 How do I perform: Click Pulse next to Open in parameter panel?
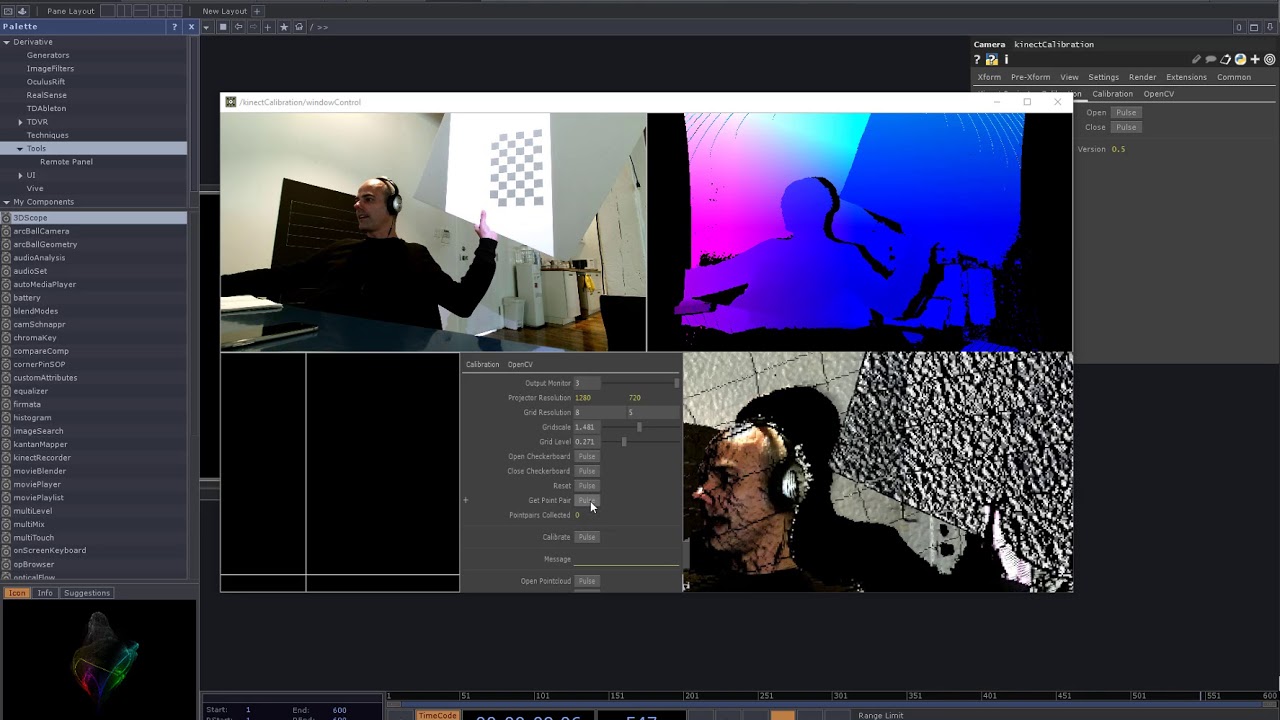1126,113
